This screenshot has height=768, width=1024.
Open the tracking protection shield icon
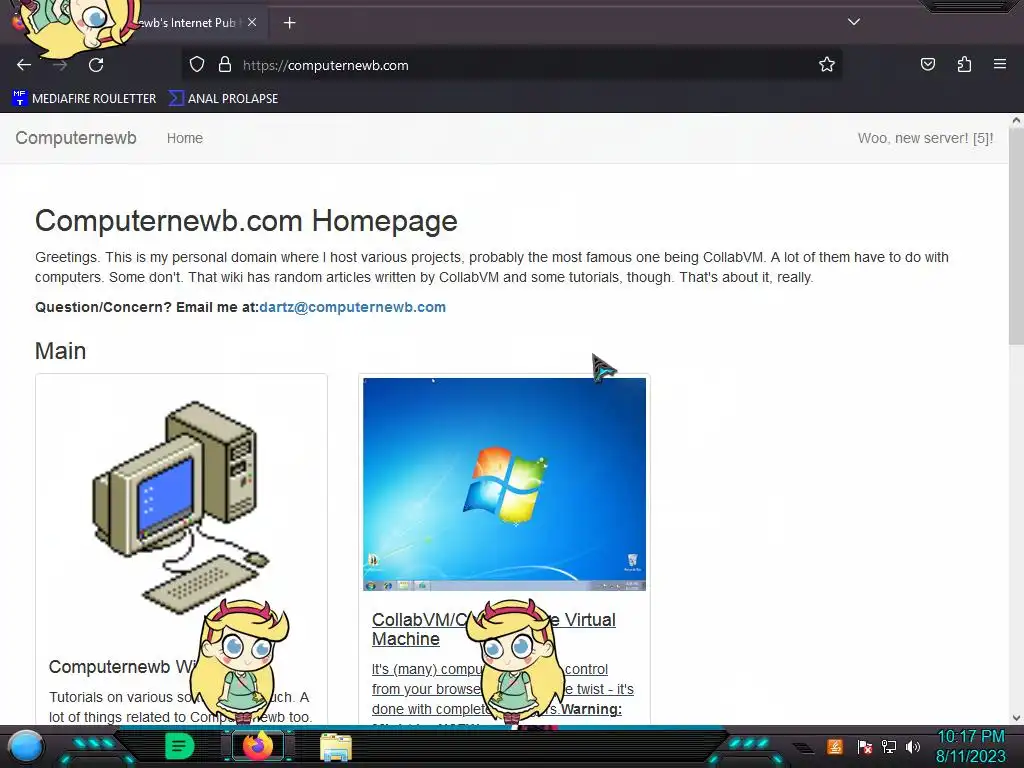click(x=197, y=65)
